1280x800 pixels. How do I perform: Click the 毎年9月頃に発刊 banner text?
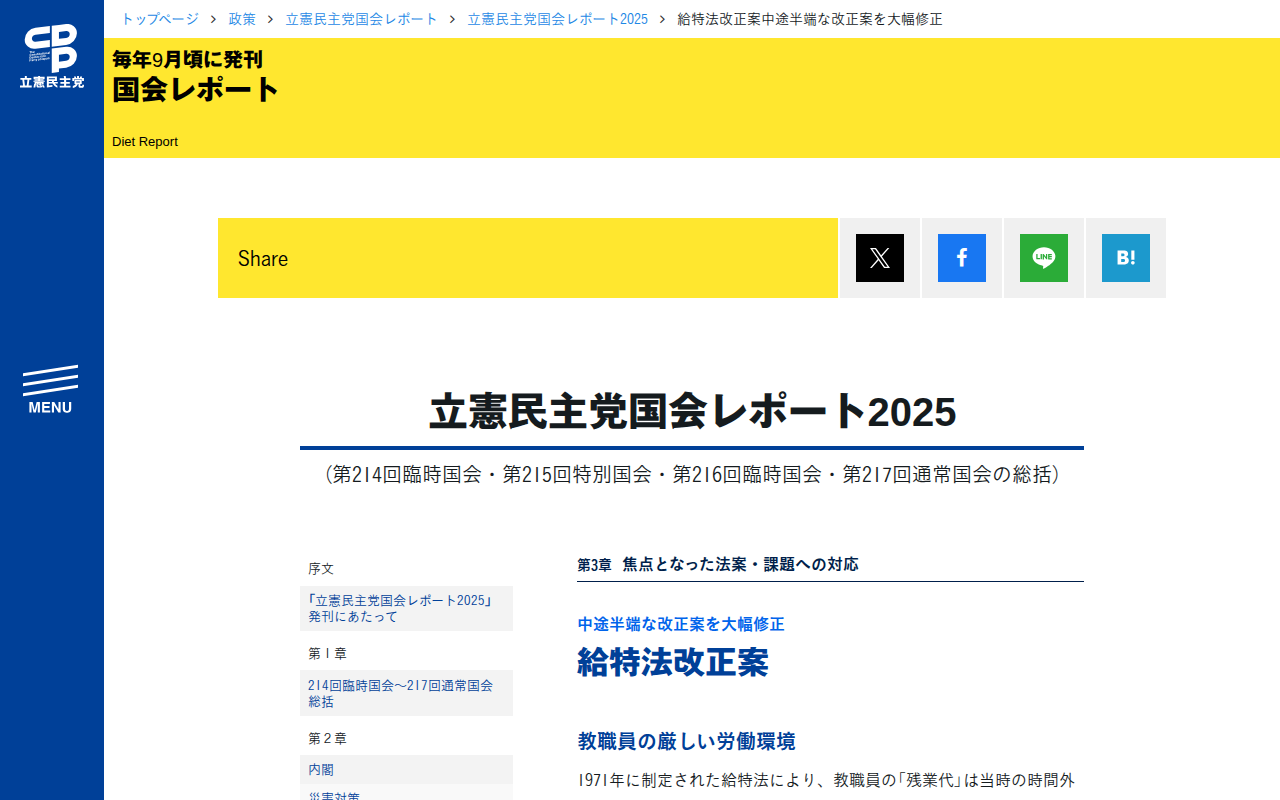pos(188,59)
